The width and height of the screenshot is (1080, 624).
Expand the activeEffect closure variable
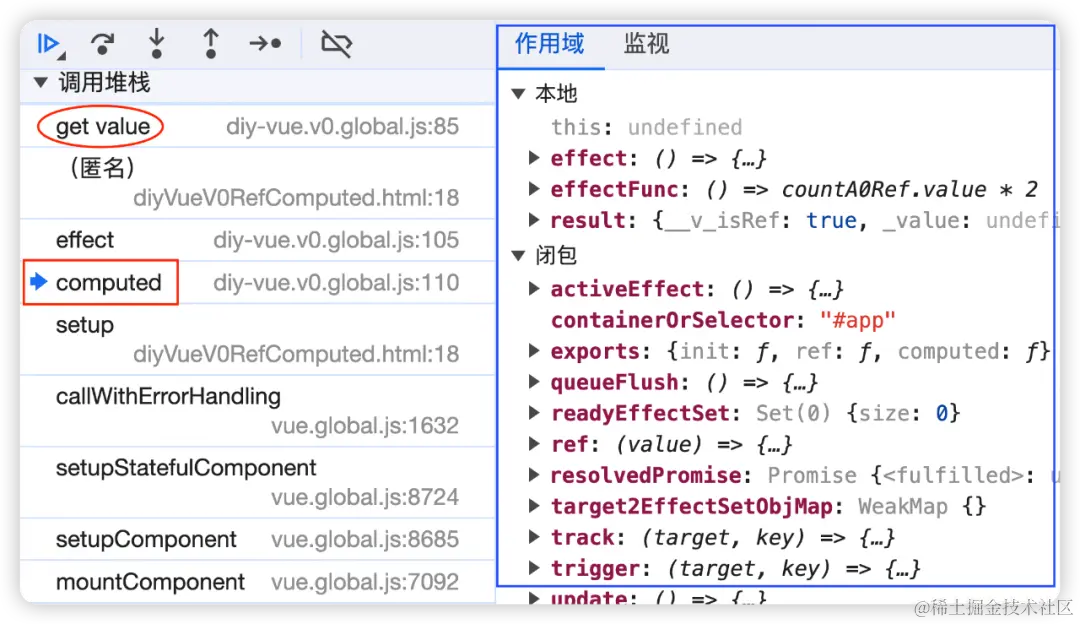coord(534,289)
